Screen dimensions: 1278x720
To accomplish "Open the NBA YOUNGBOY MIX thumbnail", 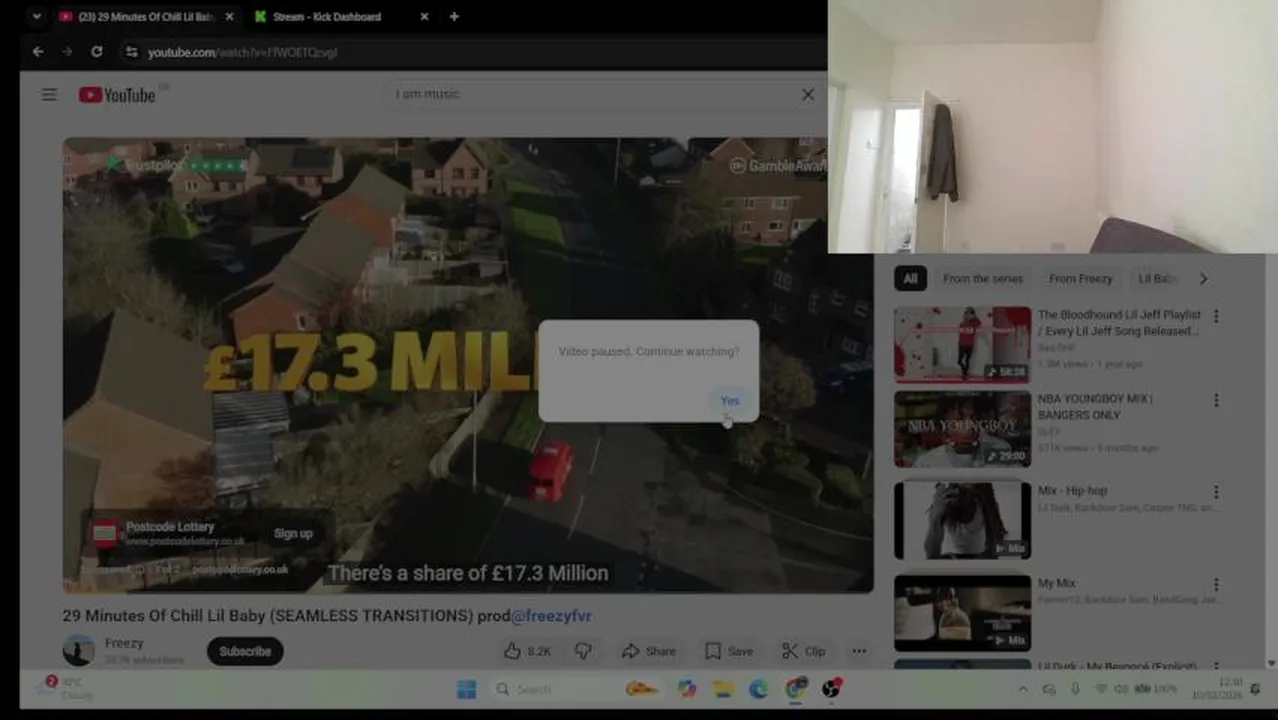I will point(962,429).
